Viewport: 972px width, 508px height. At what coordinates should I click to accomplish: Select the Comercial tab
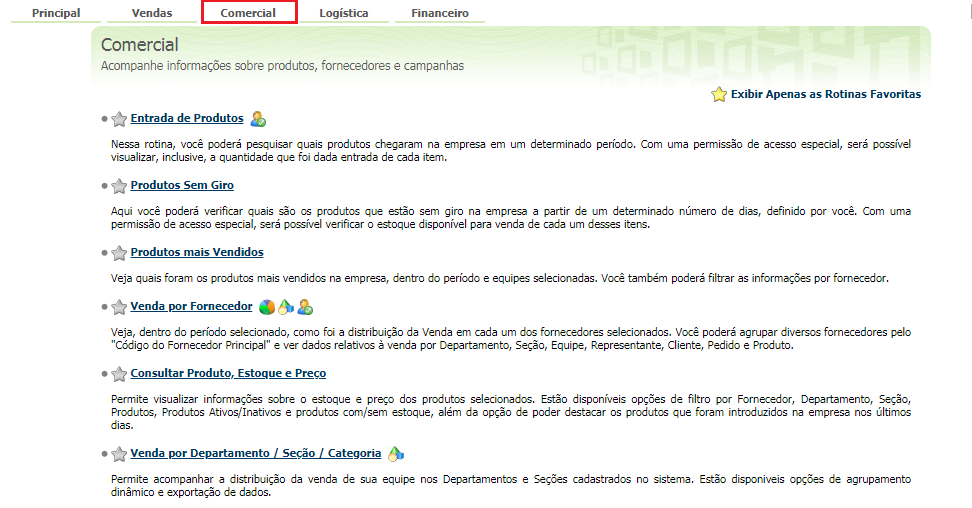[x=248, y=13]
